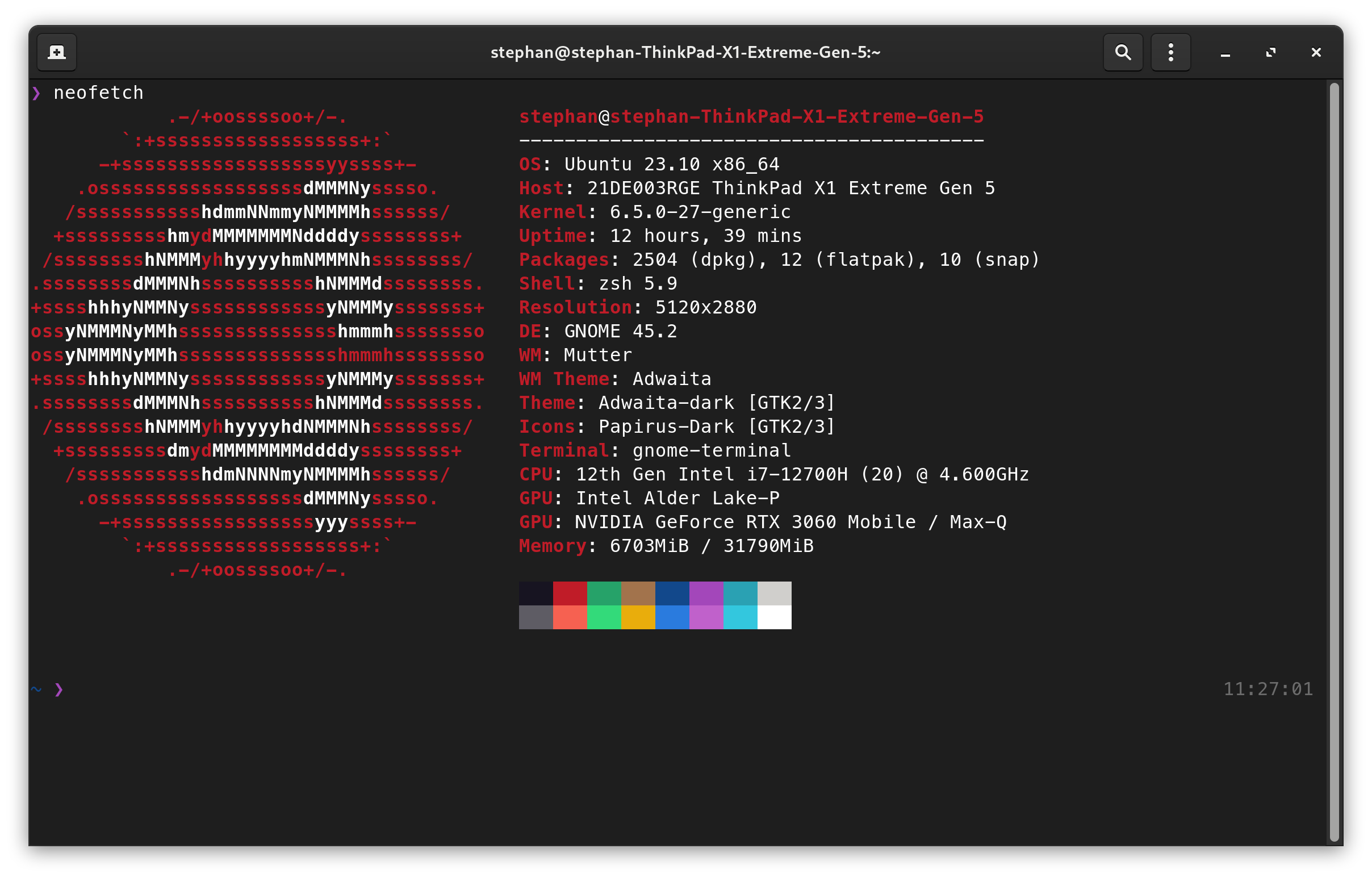Open the terminal search tool
The height and width of the screenshot is (878, 1372).
[x=1122, y=52]
